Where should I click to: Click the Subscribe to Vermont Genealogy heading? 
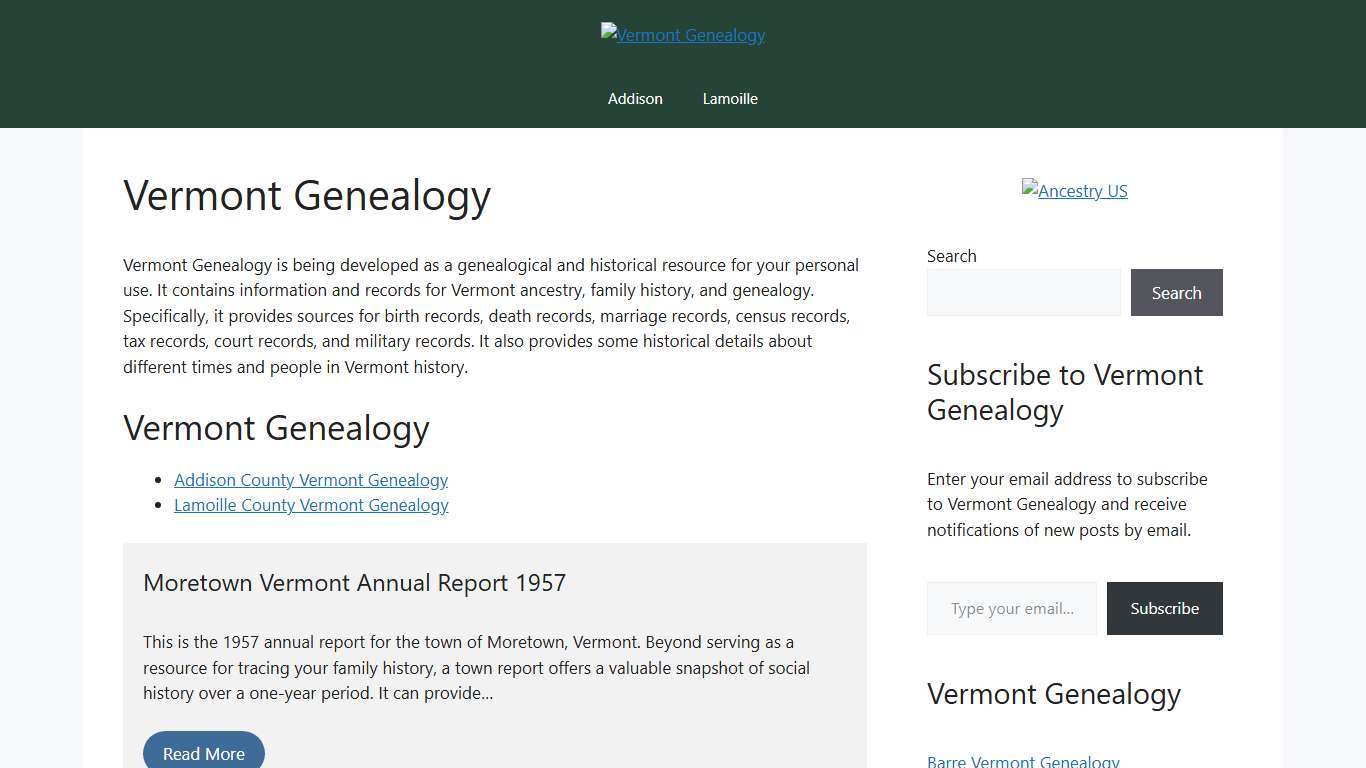click(1064, 392)
